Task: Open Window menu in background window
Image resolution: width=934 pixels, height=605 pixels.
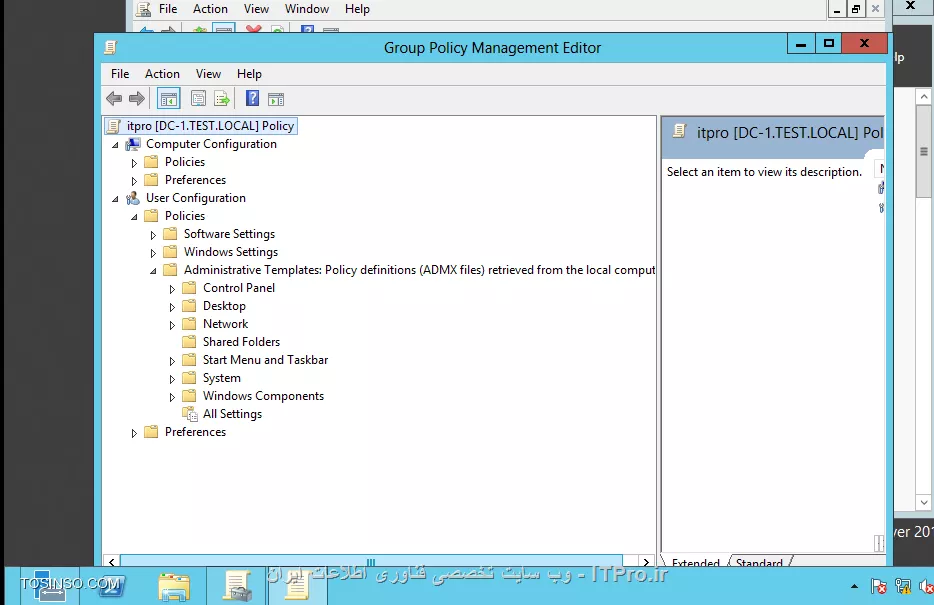Action: tap(307, 9)
